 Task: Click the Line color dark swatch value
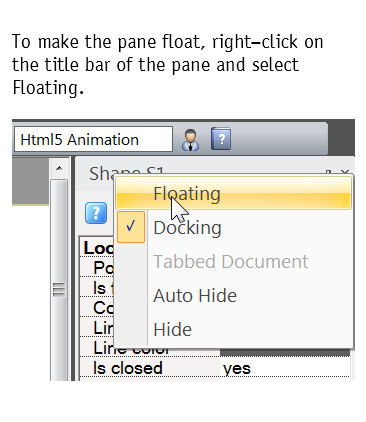tap(285, 352)
